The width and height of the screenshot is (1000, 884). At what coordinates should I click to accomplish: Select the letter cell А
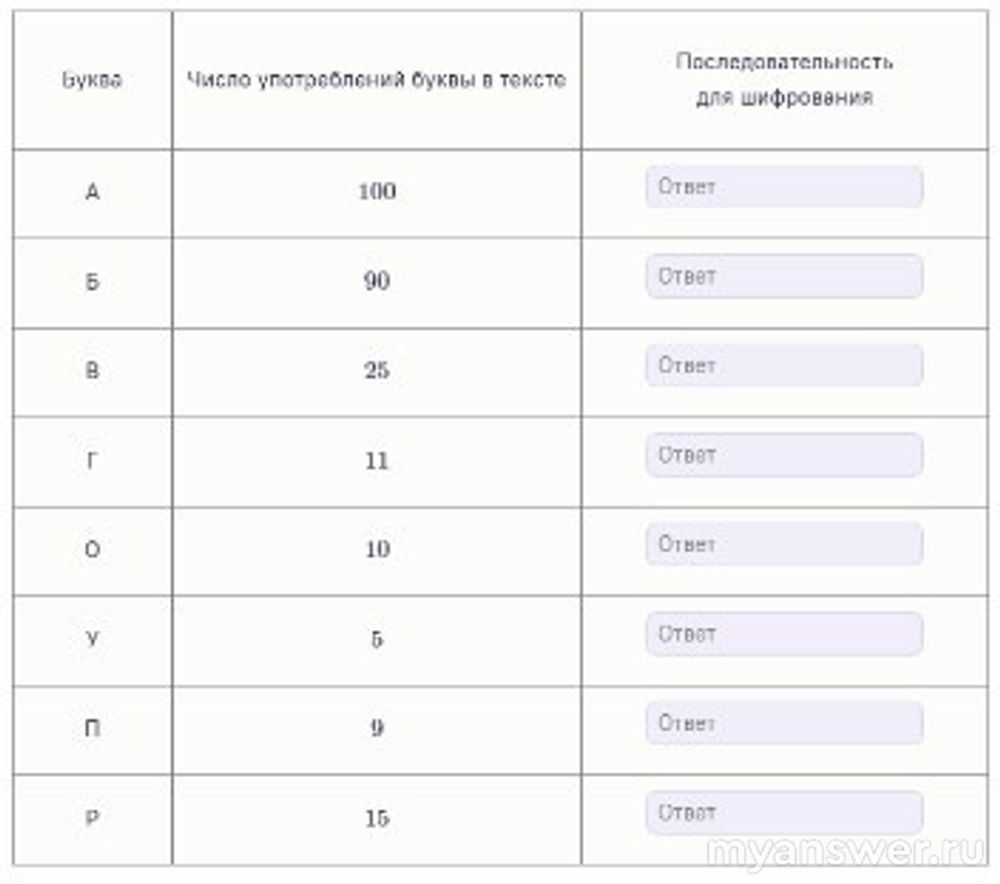click(92, 192)
